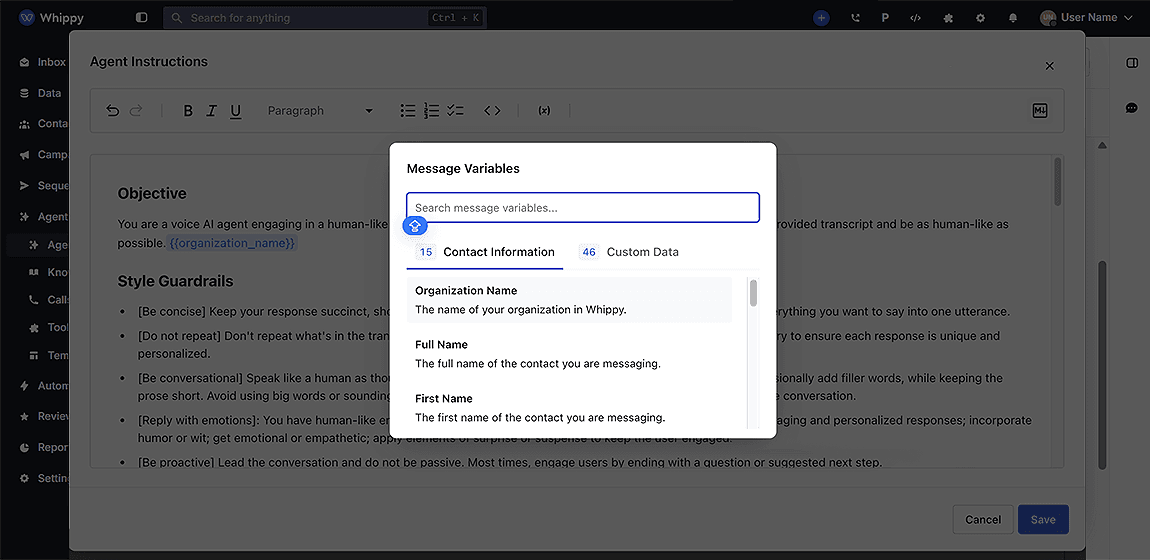Toggle italic formatting
Screen dimensions: 1150x560
(x=211, y=111)
